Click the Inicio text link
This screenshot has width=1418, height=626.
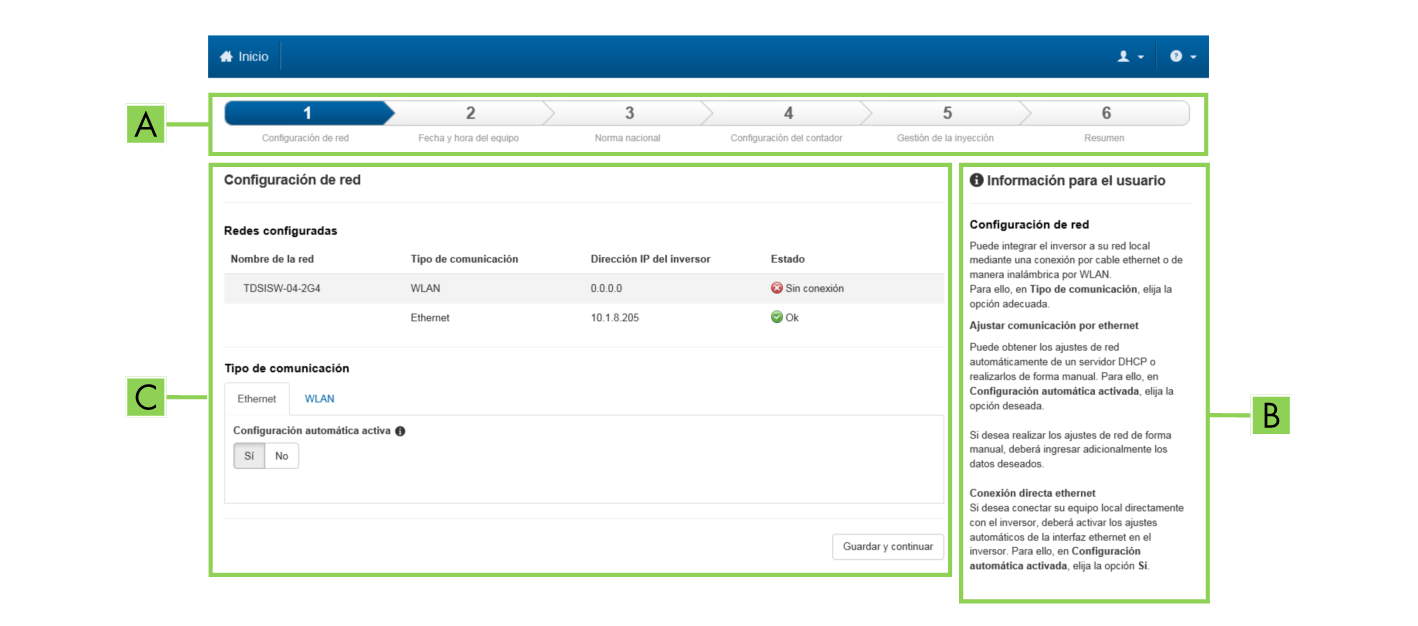pos(253,57)
